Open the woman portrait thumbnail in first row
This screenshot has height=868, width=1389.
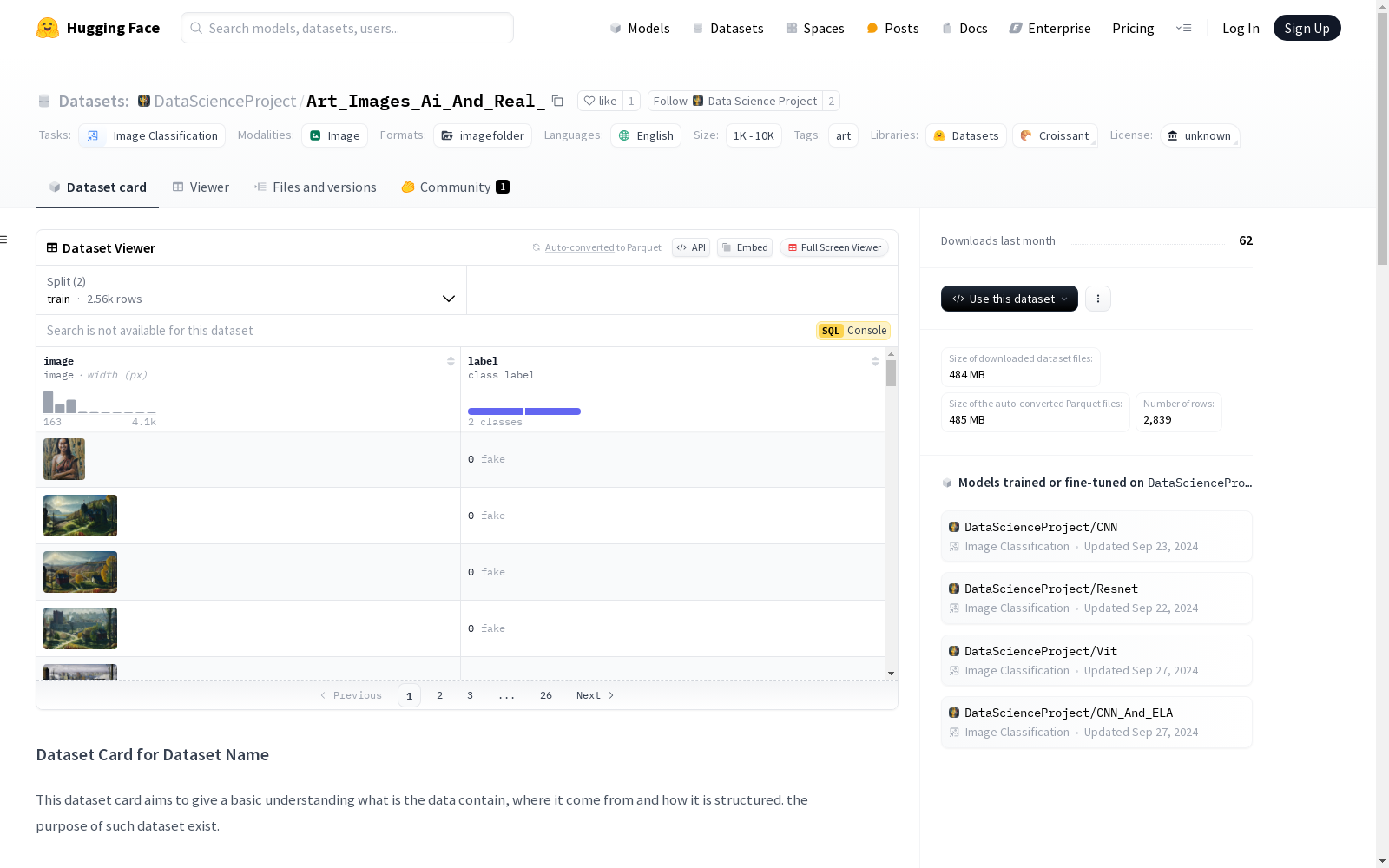tap(64, 459)
